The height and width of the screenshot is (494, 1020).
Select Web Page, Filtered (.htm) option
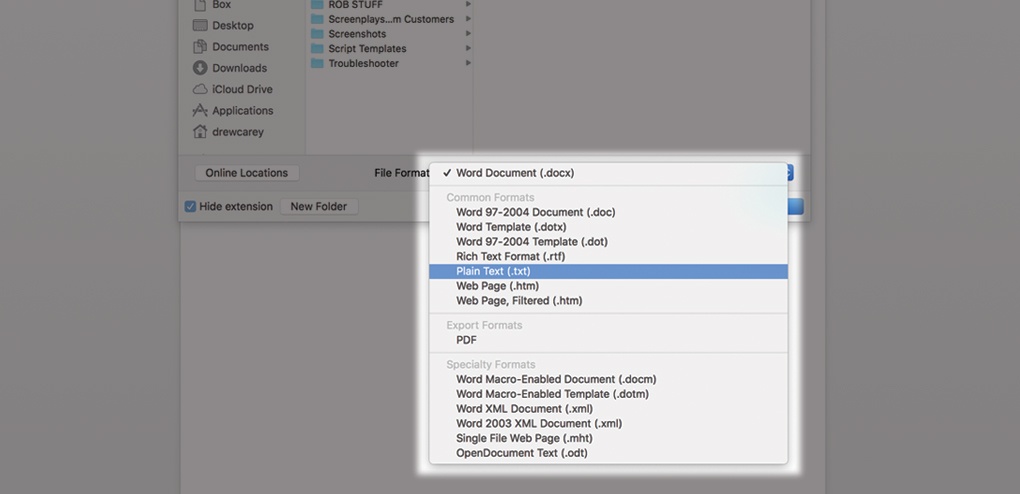click(x=518, y=300)
